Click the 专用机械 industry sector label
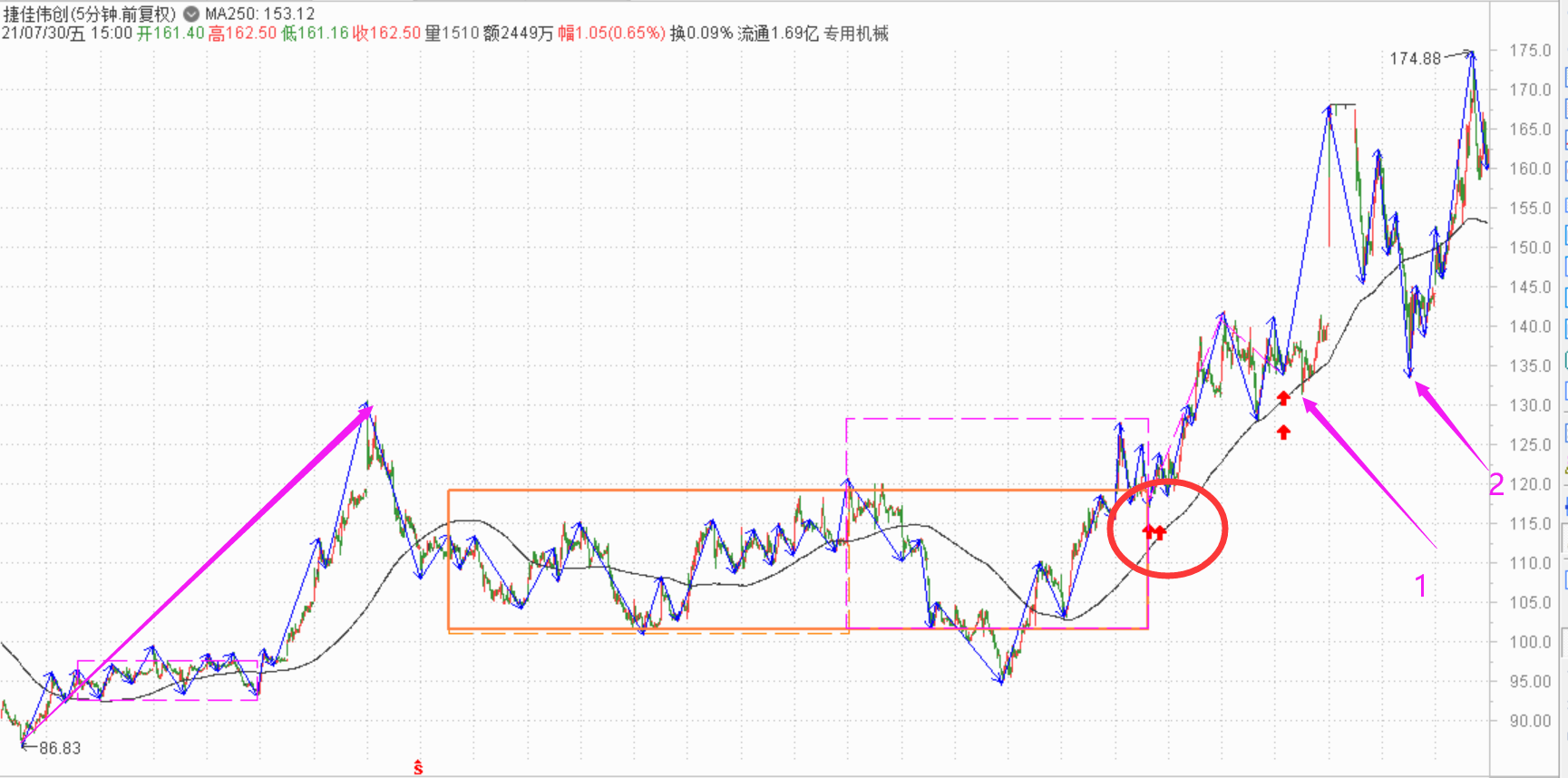1568x778 pixels. 856,34
